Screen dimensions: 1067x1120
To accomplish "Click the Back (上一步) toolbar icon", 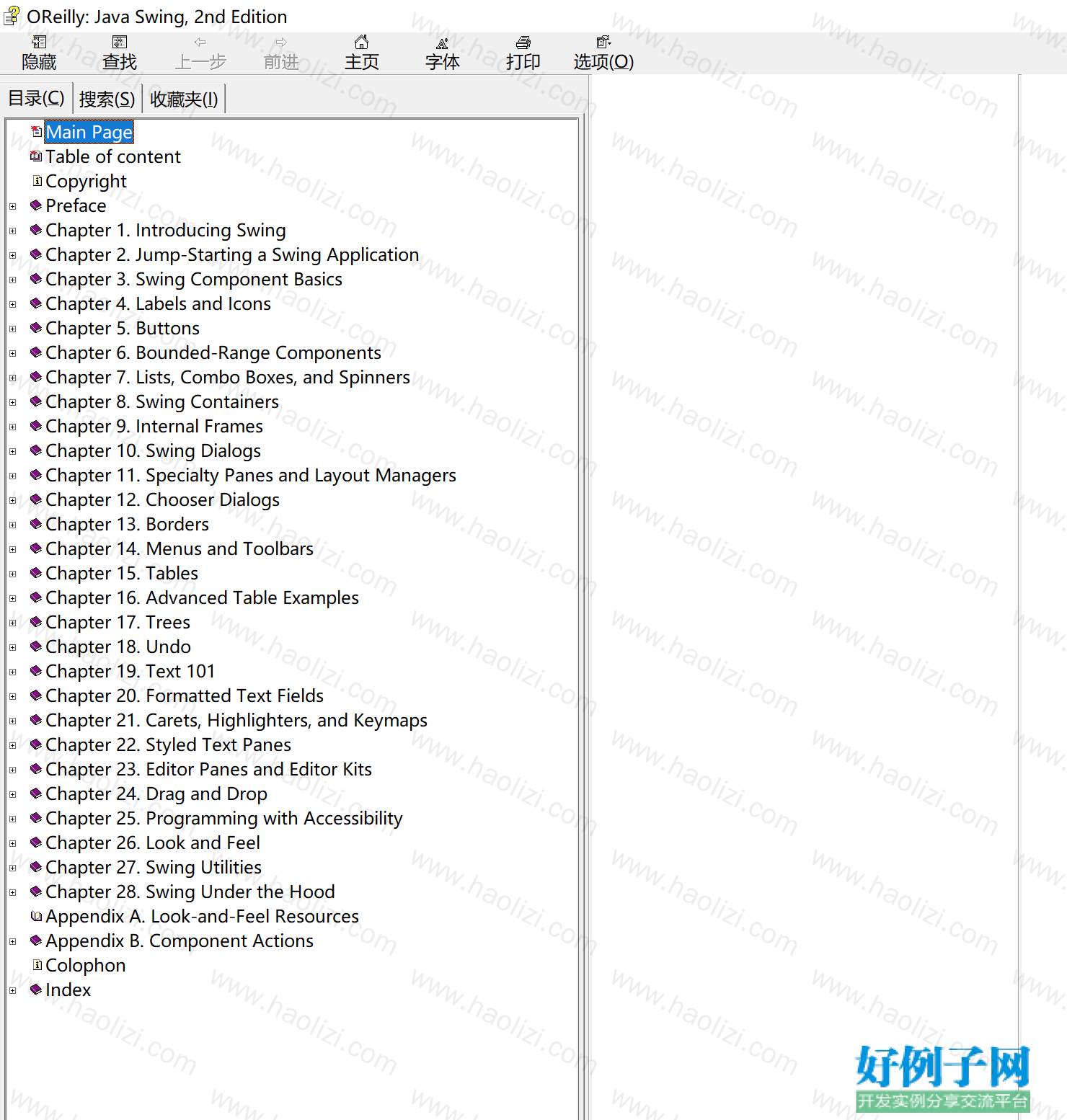I will point(200,43).
